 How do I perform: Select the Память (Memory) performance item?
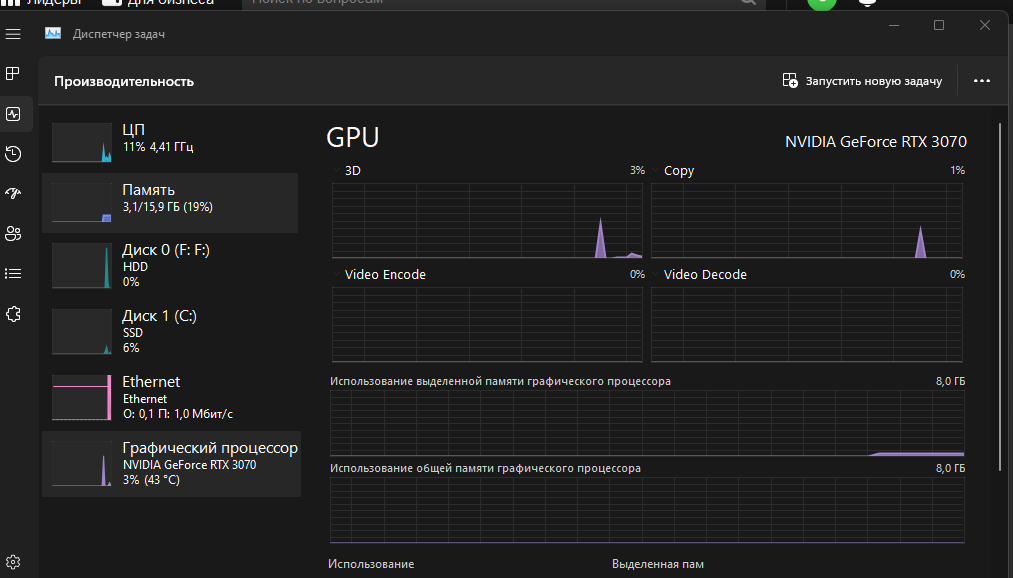tap(170, 202)
